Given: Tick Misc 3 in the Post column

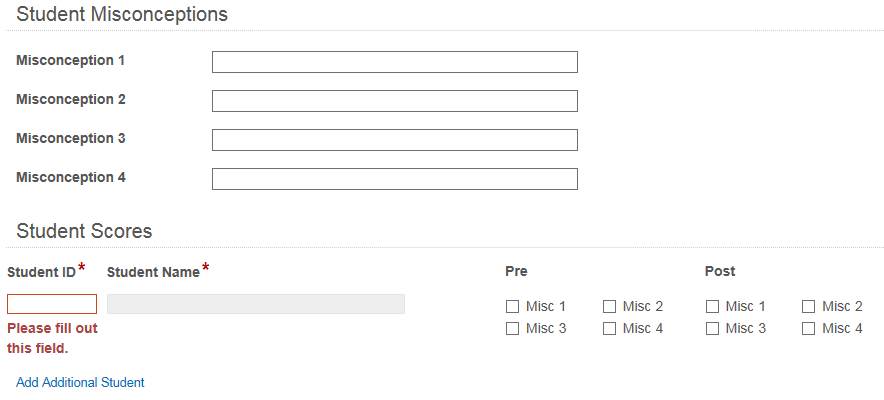Looking at the screenshot, I should [x=713, y=329].
